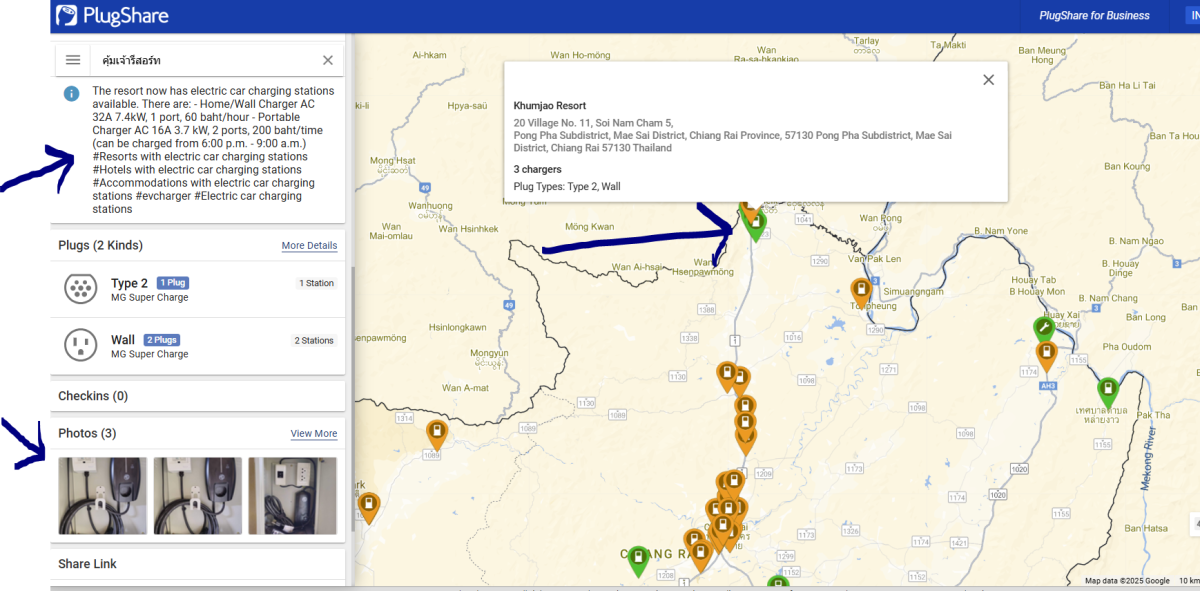Screen dimensions: 1200x591
Task: Click the '1 Plug' badge next to Type 2
Action: click(173, 283)
